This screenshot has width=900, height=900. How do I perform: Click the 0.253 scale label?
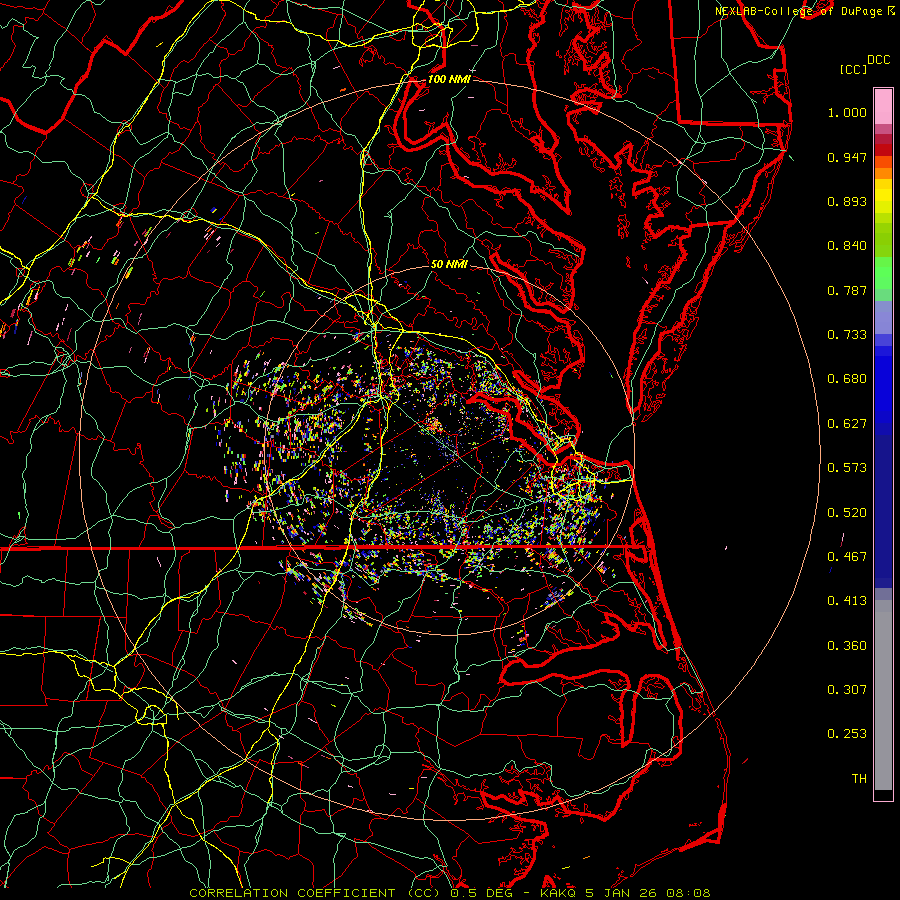pyautogui.click(x=847, y=734)
